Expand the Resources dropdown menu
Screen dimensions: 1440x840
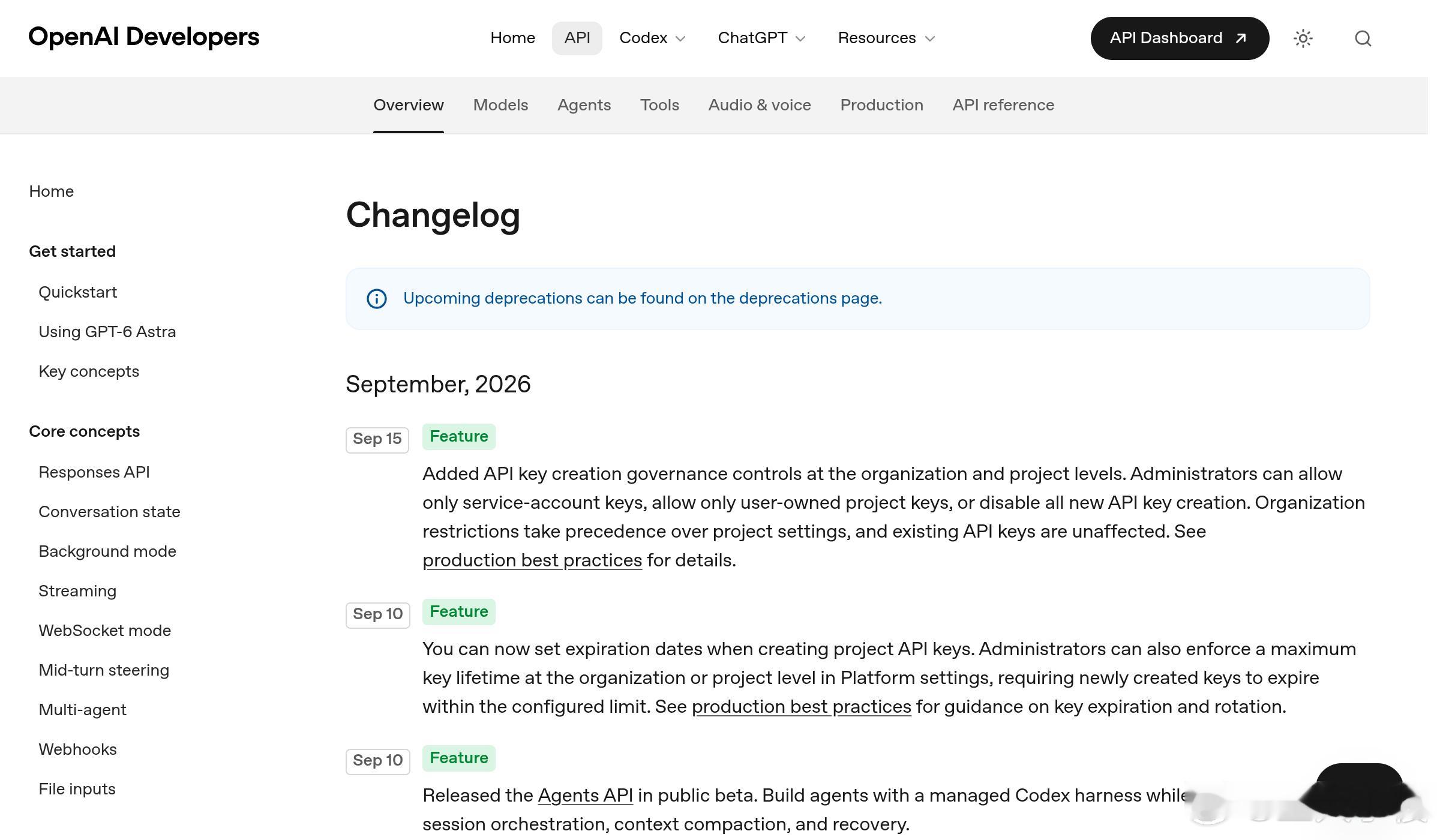click(886, 38)
